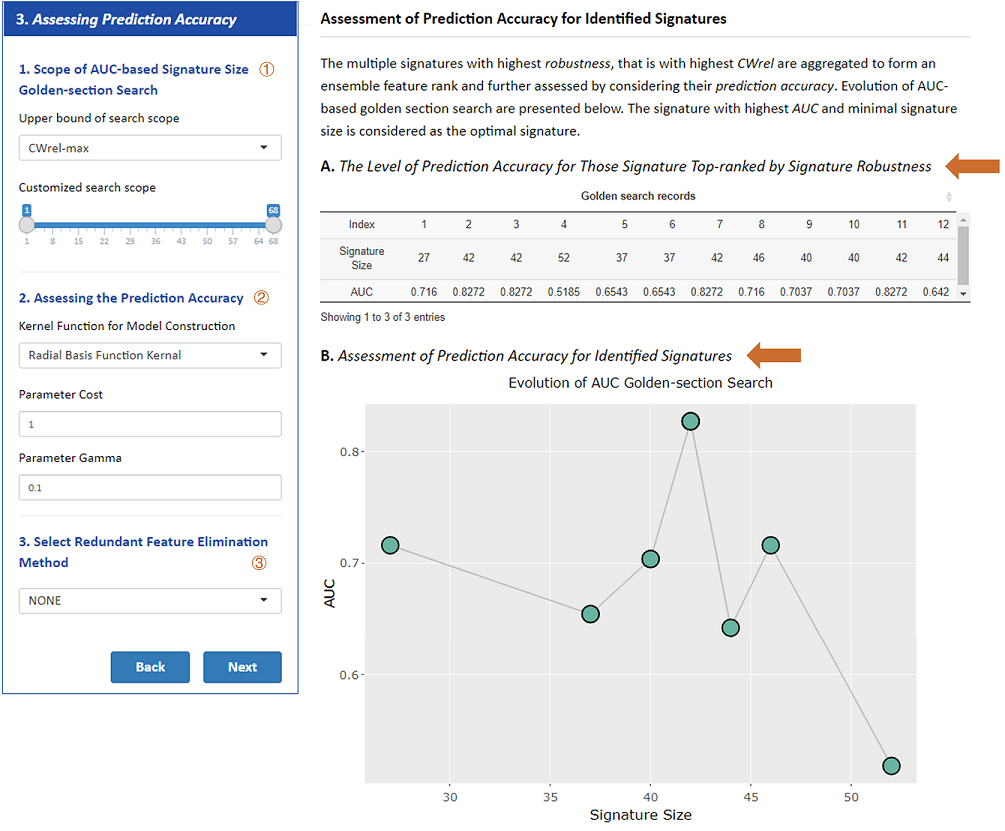Click the table scrollbar's up arrow
Screen dimensions: 1005x831
click(963, 219)
